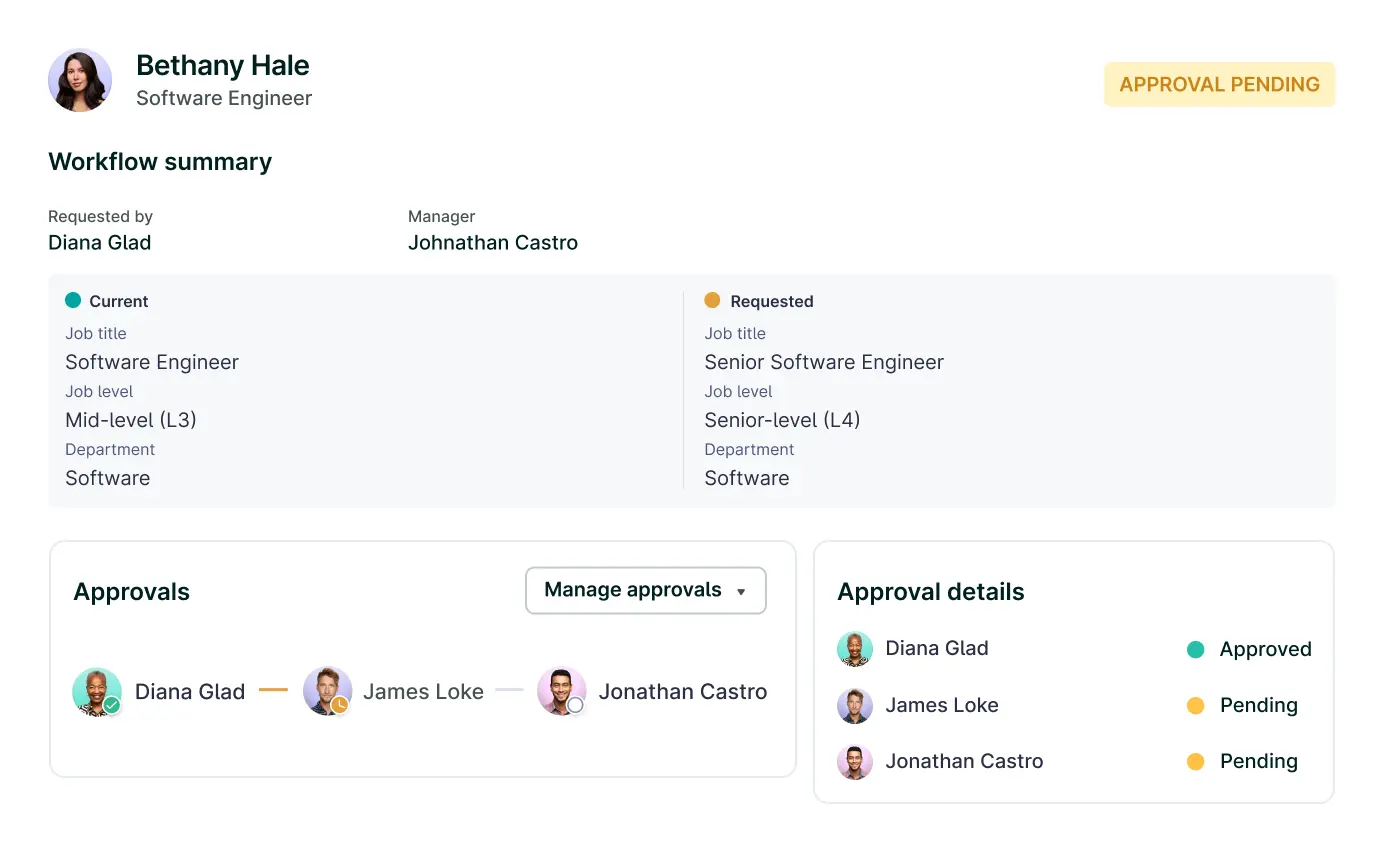Click Jonathan Castro's avatar in Approval details
Viewport: 1384px width, 856px height.
click(x=855, y=762)
